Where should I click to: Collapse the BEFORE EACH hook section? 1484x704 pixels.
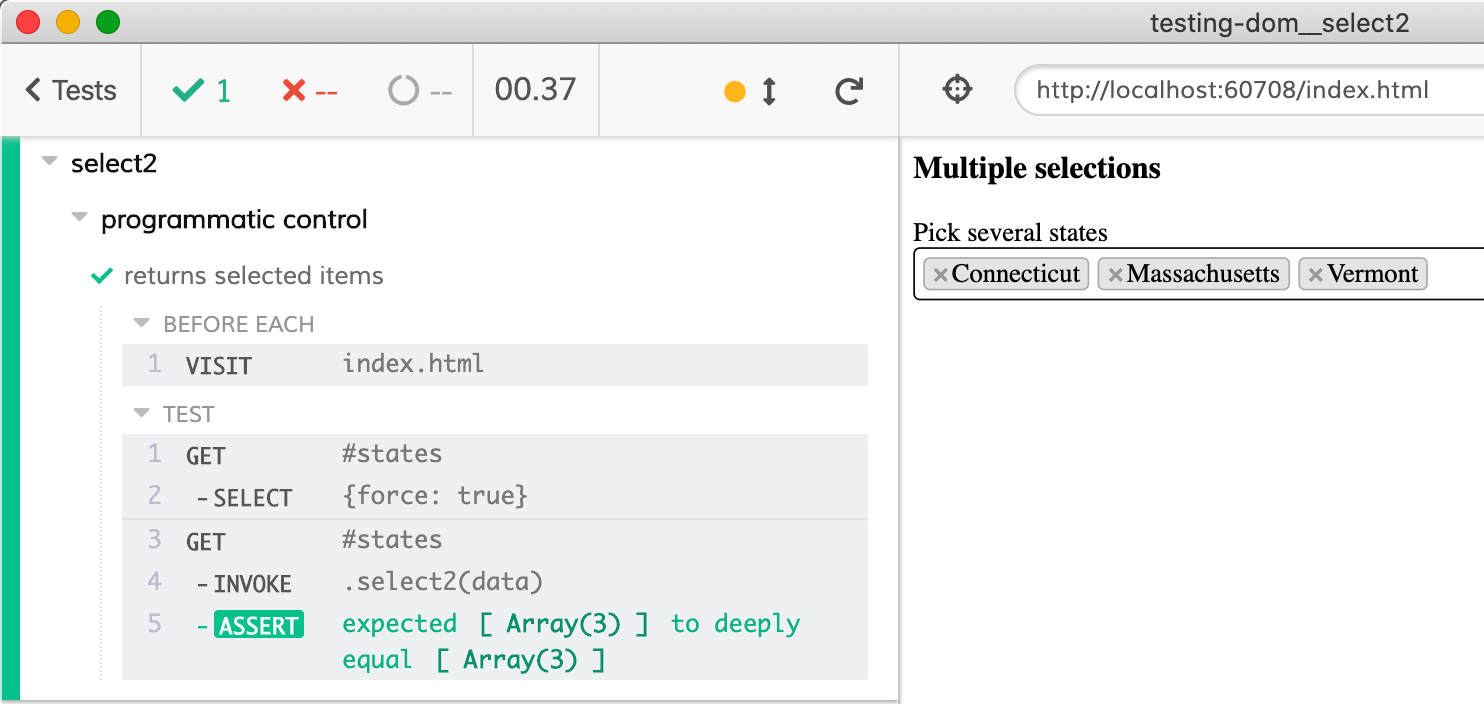coord(142,324)
